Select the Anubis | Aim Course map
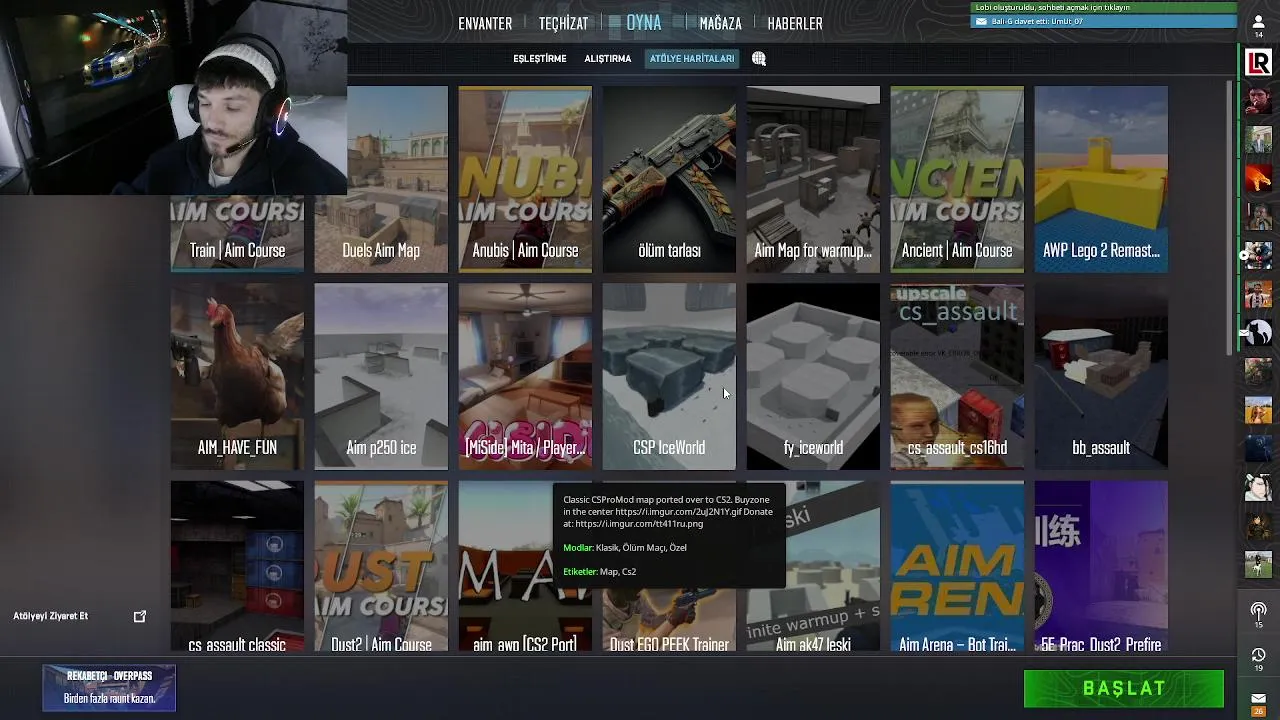 click(x=525, y=179)
